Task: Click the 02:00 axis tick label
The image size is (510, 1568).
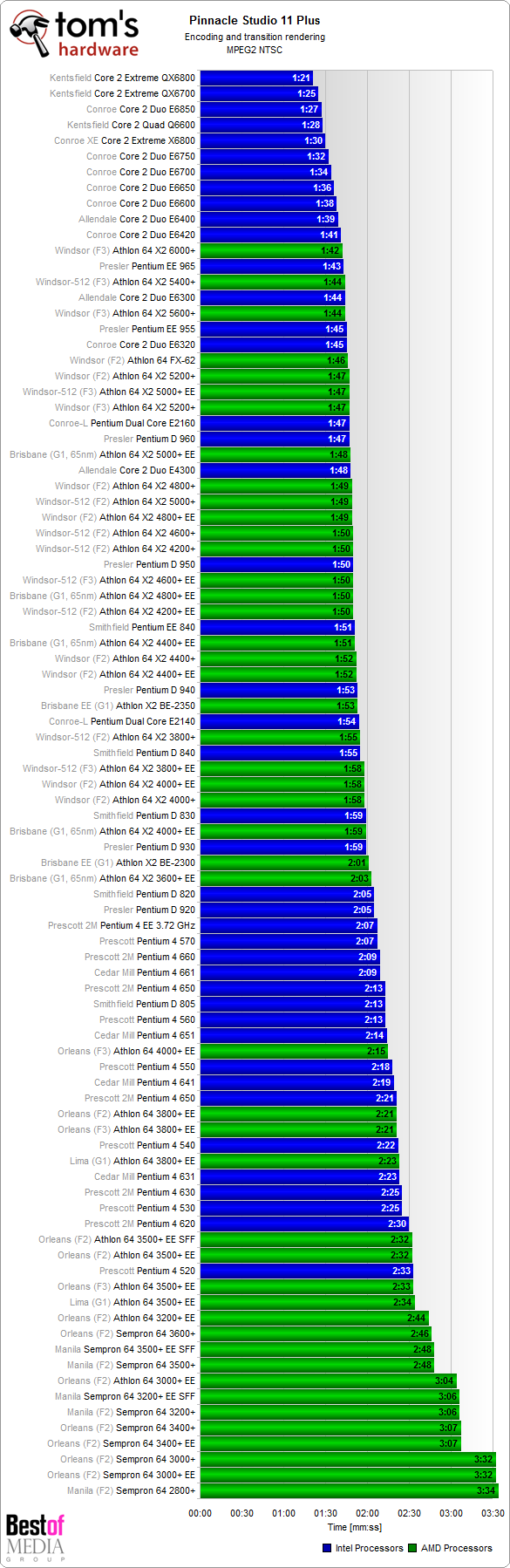Action: [367, 1513]
